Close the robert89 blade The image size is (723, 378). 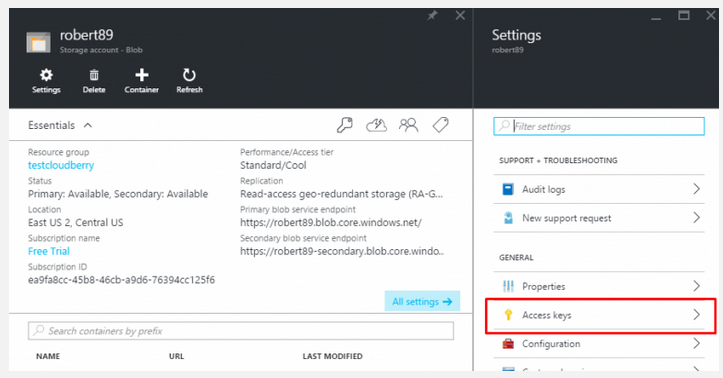click(460, 16)
